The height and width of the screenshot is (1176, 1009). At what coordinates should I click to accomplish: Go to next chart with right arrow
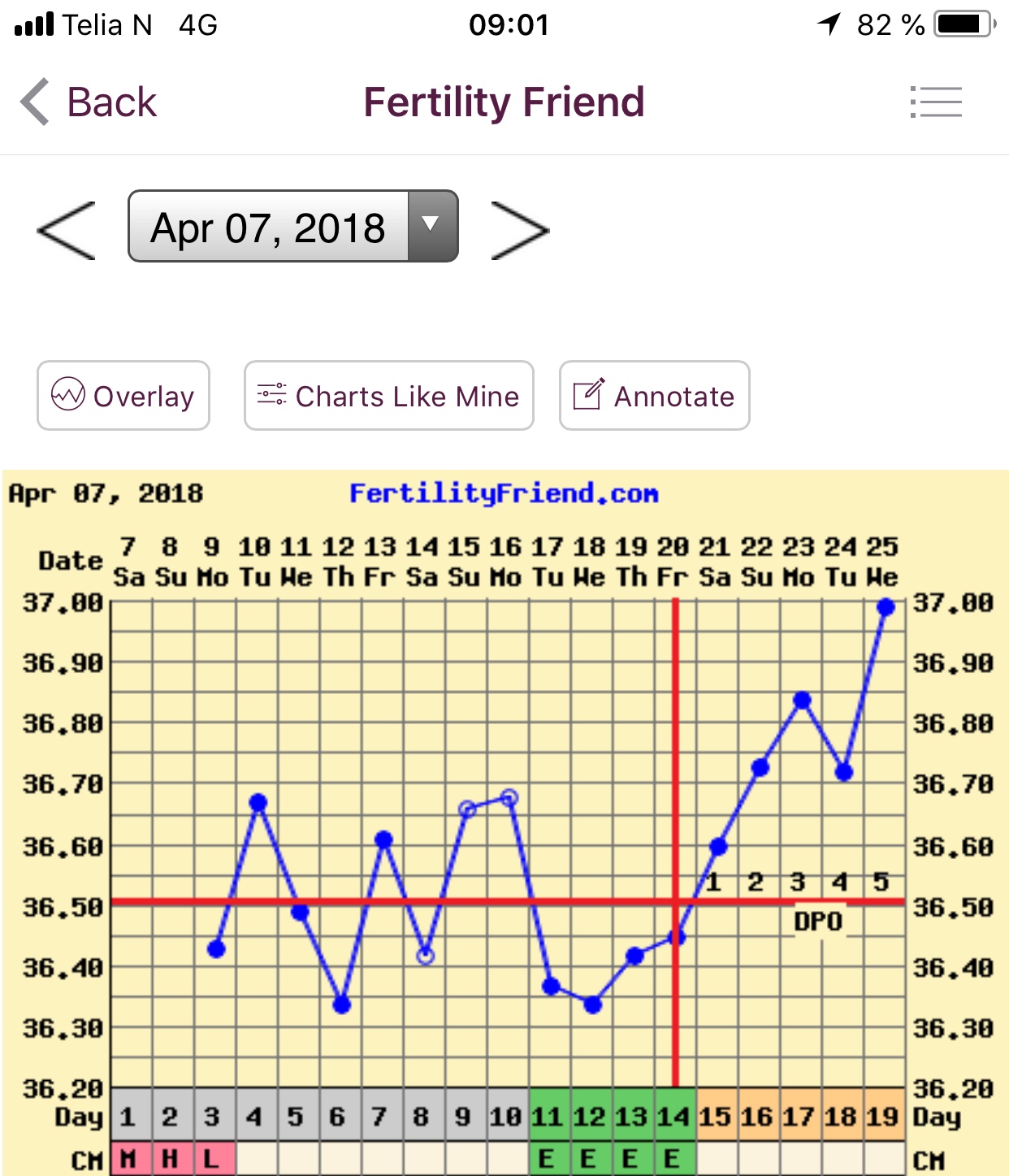[x=520, y=231]
